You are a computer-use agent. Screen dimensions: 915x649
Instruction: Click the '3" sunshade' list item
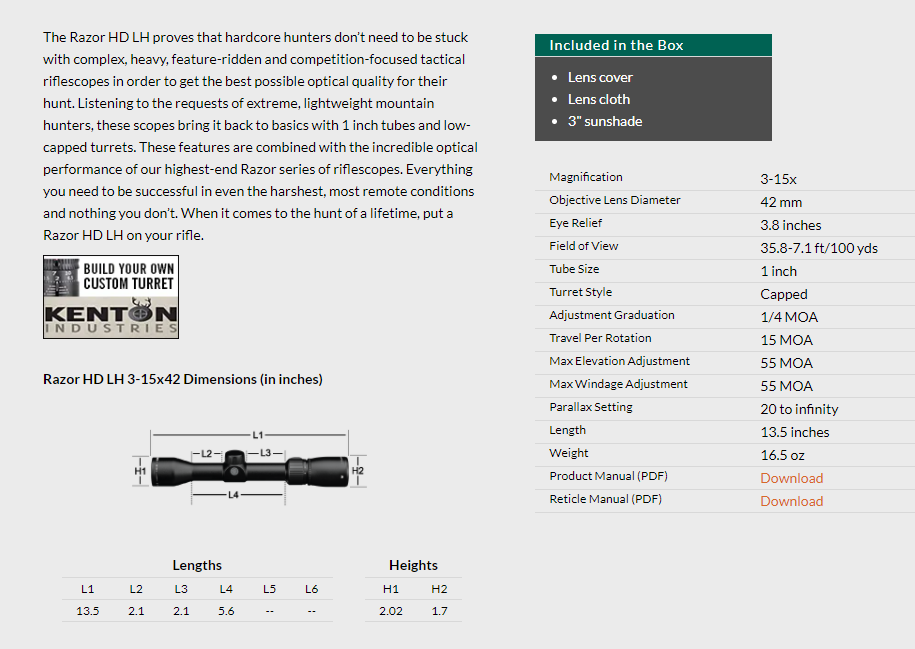coord(605,121)
